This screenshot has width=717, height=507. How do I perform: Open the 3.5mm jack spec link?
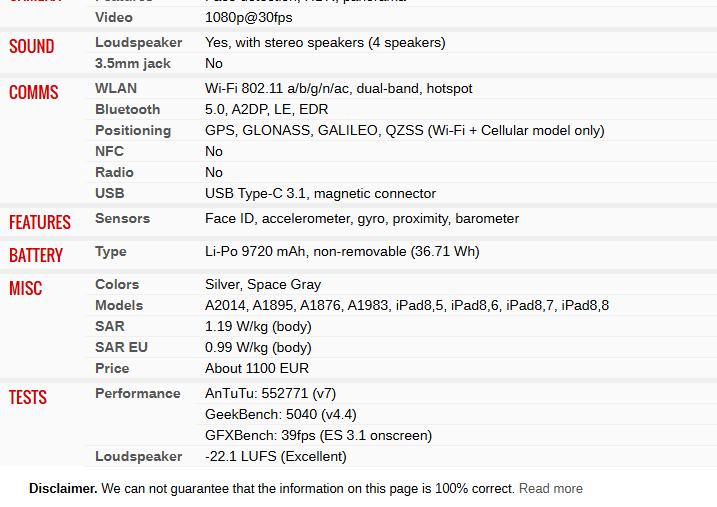133,64
